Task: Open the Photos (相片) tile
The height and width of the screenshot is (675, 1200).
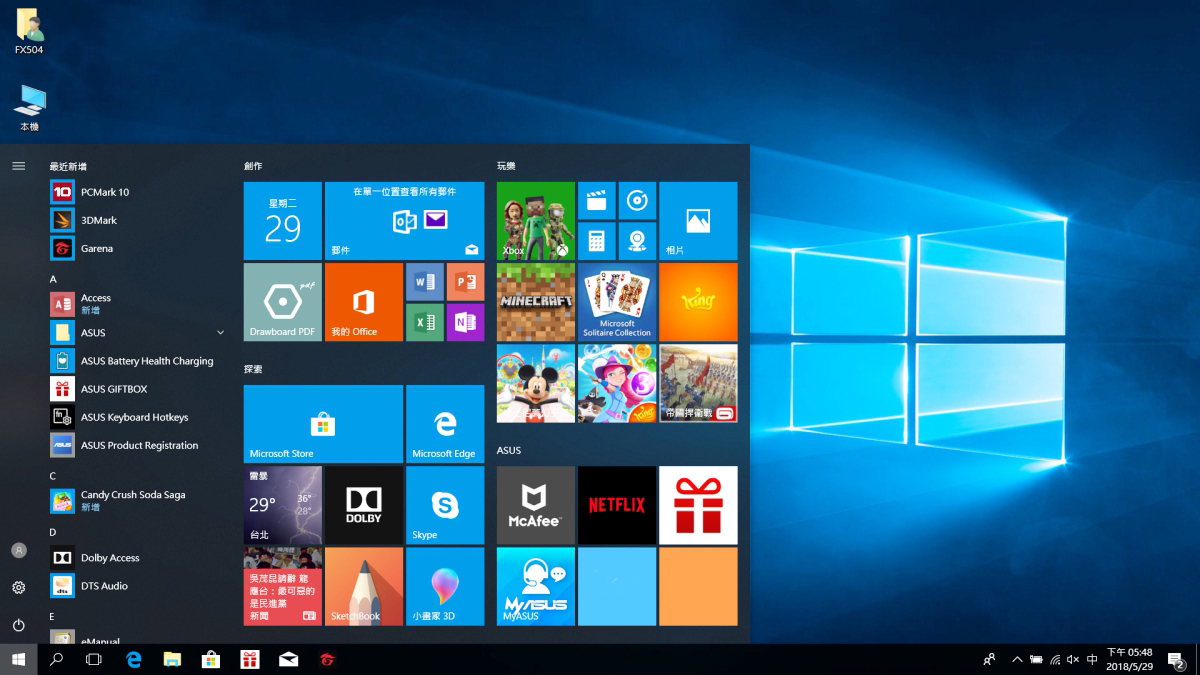Action: (698, 221)
